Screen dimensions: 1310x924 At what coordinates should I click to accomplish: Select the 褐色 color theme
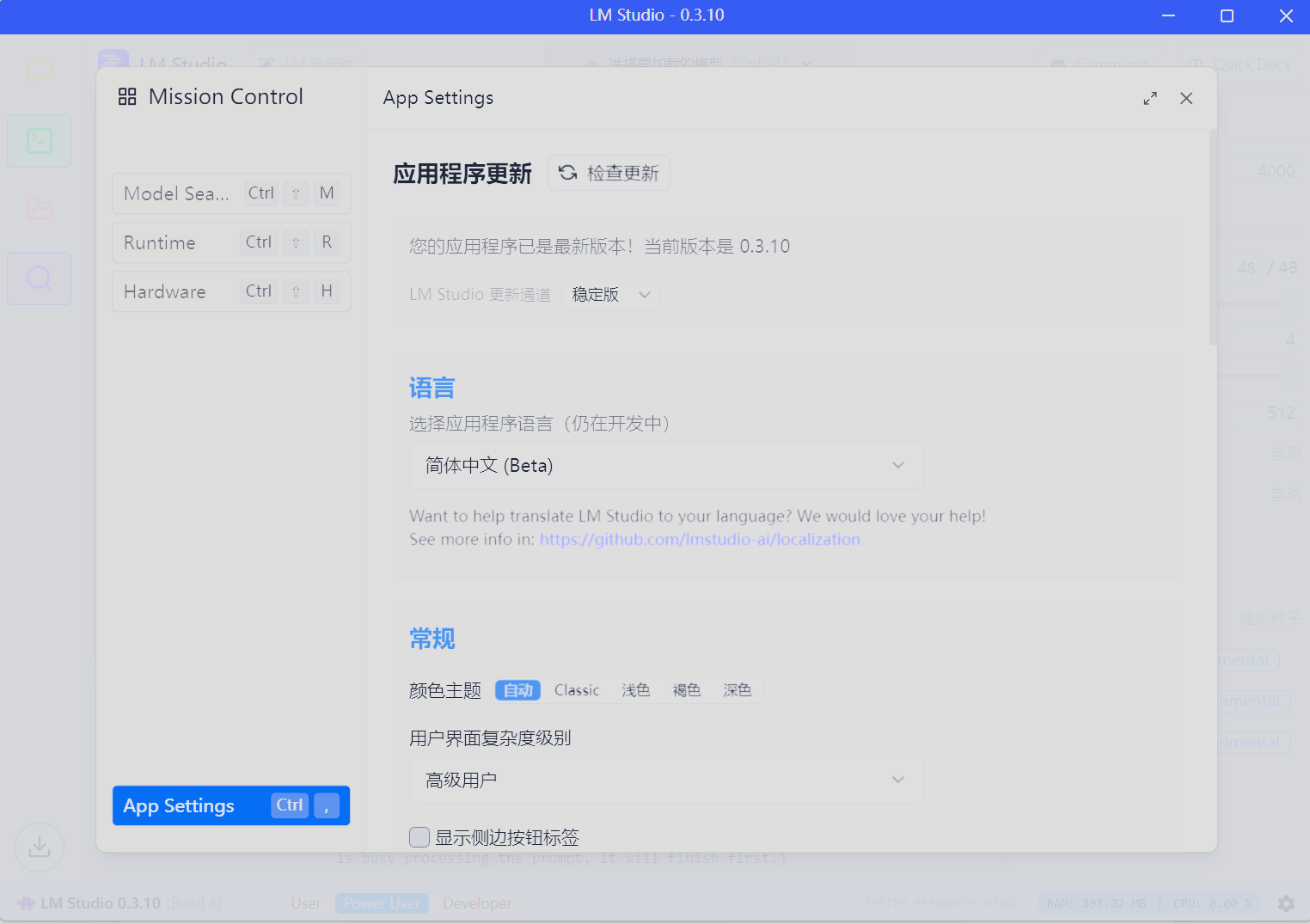[x=687, y=690]
